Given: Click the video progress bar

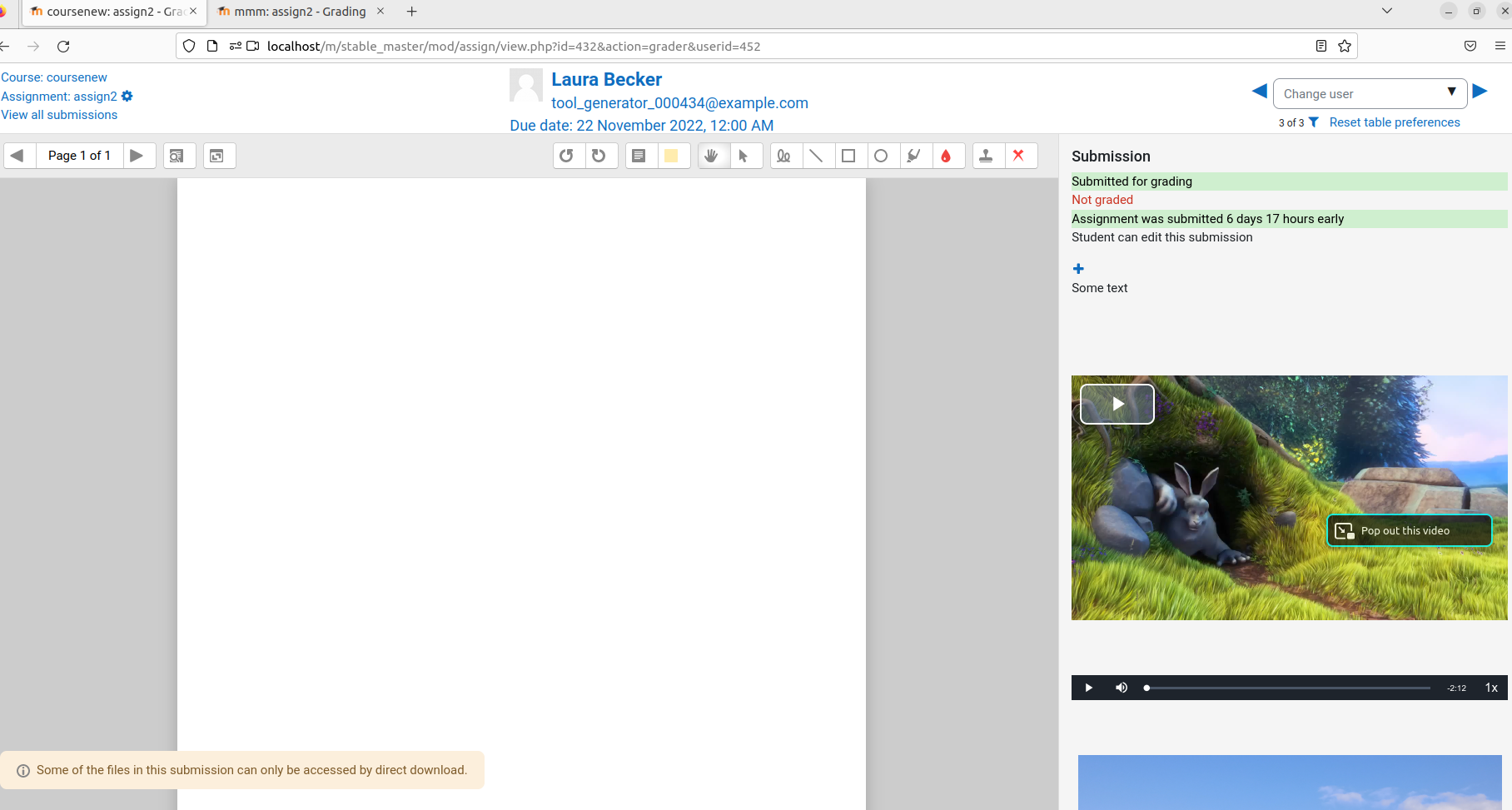Looking at the screenshot, I should 1288,688.
